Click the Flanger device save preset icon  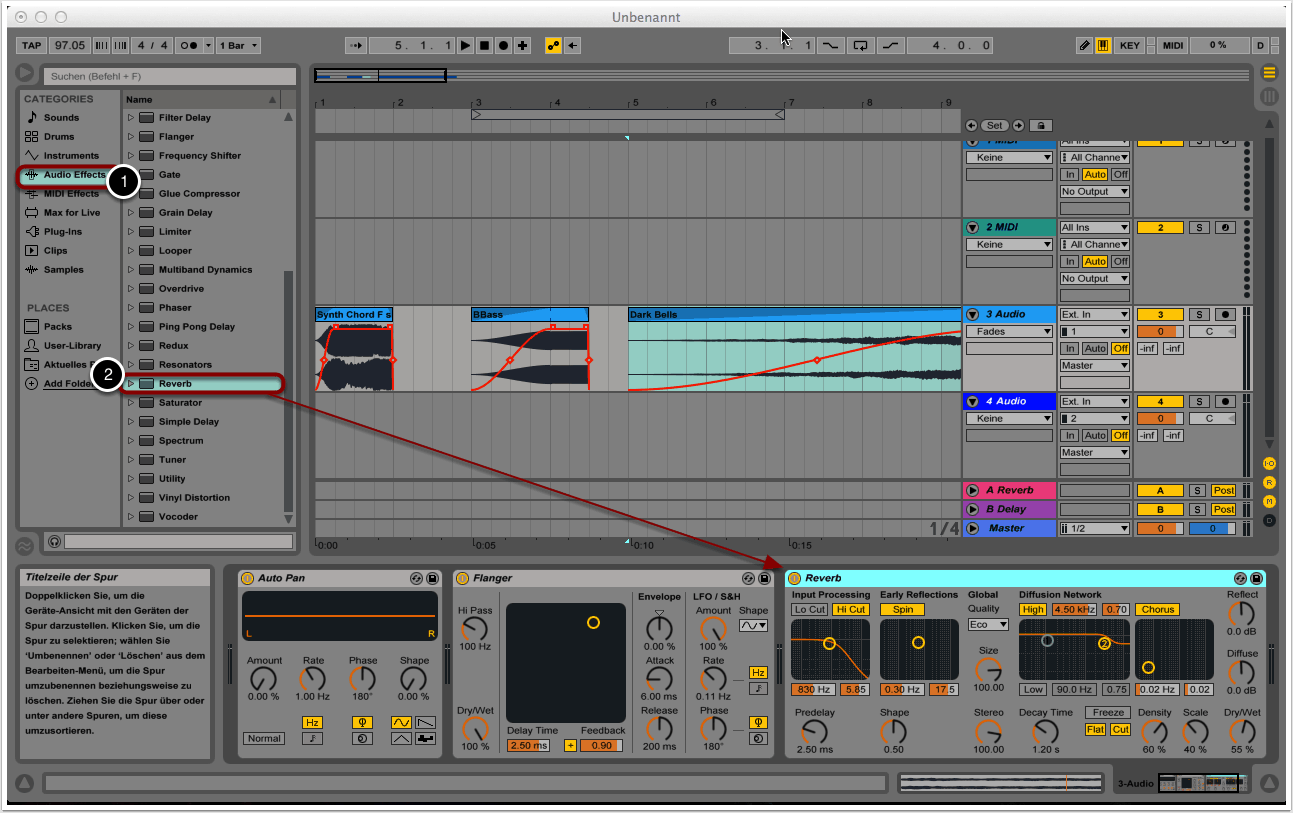coord(764,578)
